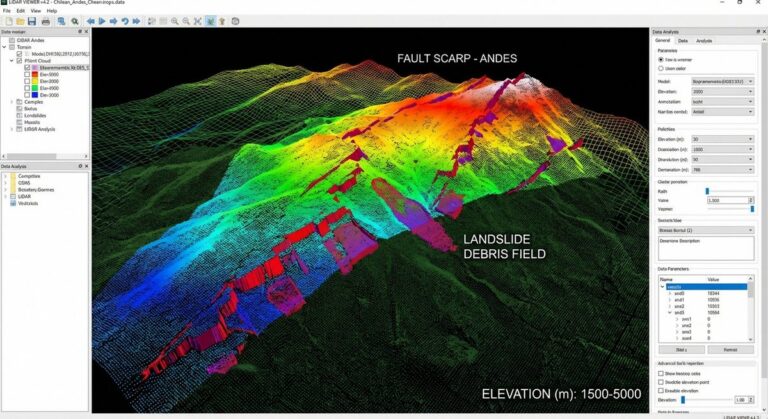Undock the right Data Analysis panel with the pin icon
This screenshot has height=419, width=768.
click(758, 32)
